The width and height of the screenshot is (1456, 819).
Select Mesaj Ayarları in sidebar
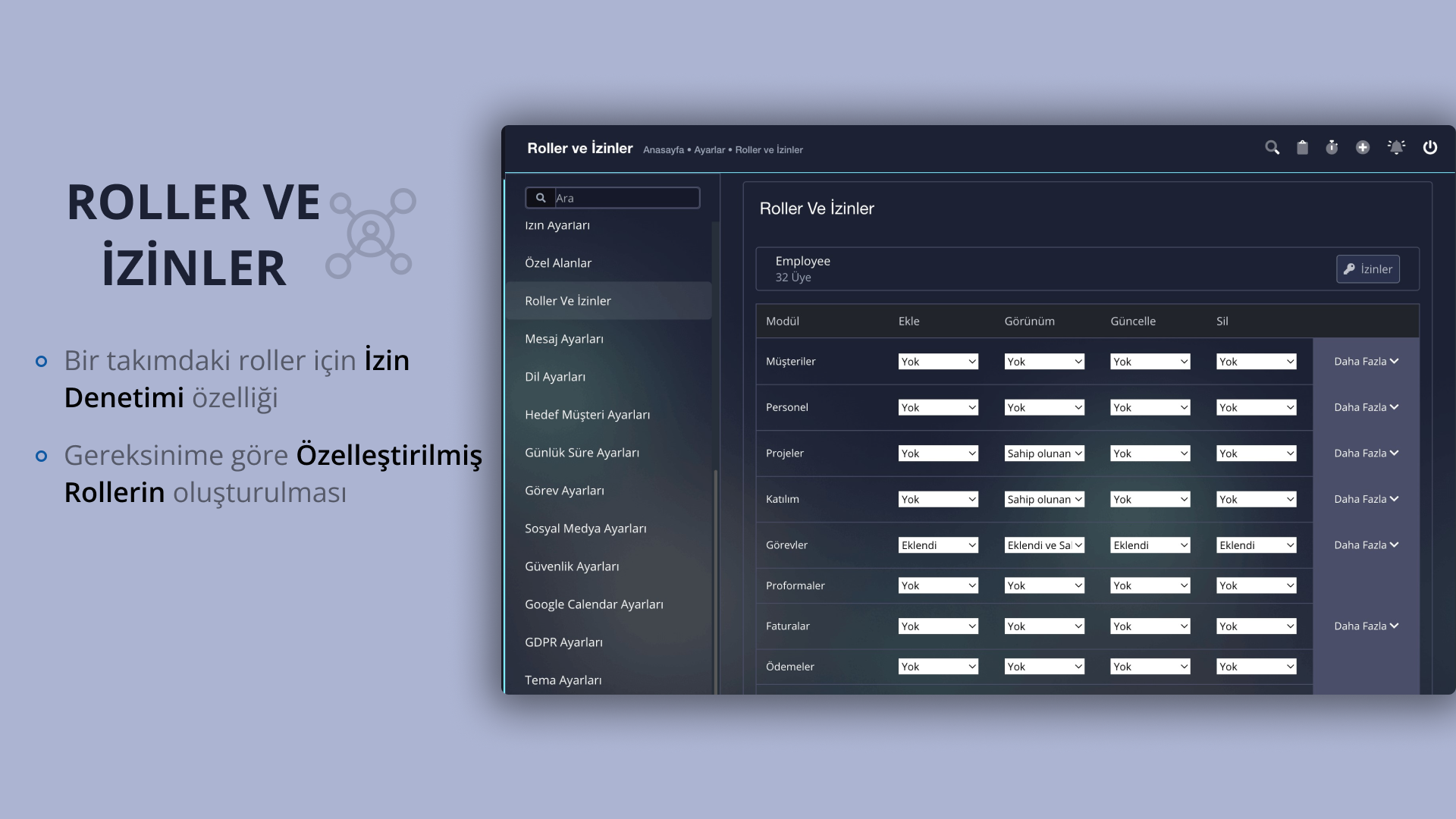(x=563, y=339)
